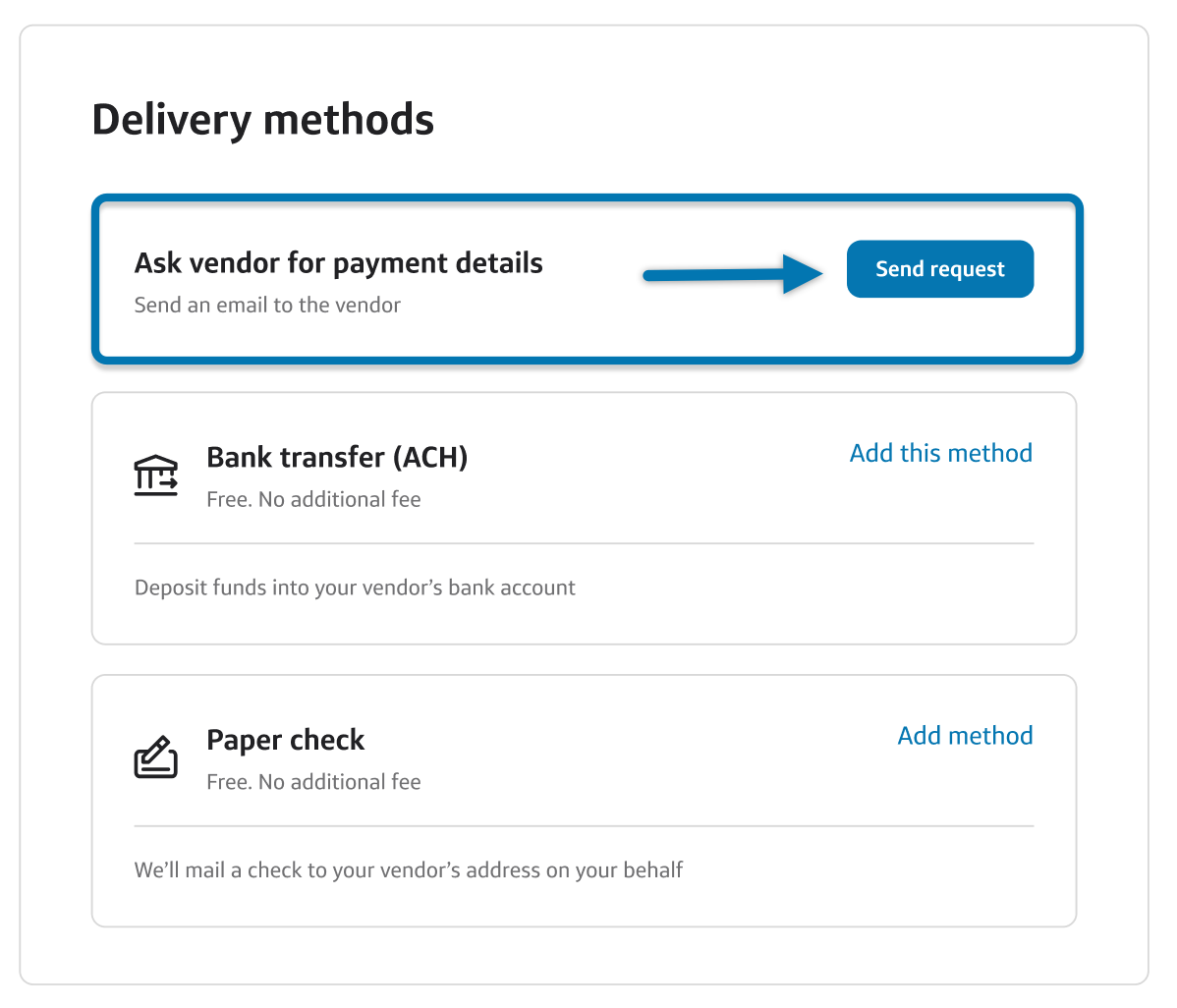Click the bank building icon

(x=156, y=476)
